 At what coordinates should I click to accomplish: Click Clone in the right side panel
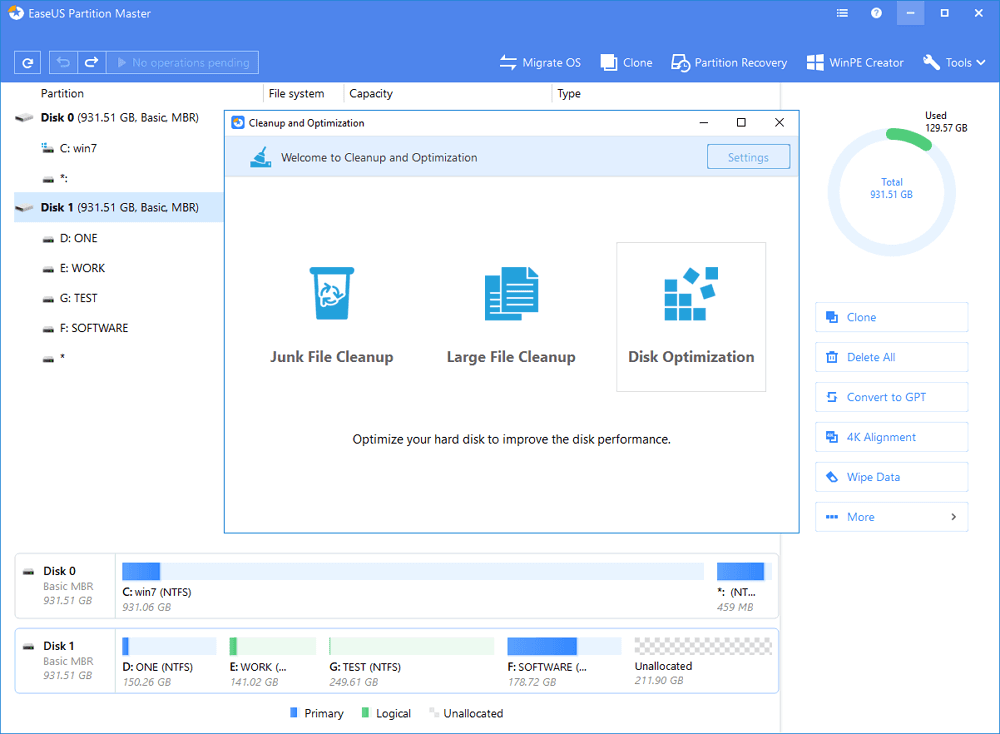tap(892, 317)
